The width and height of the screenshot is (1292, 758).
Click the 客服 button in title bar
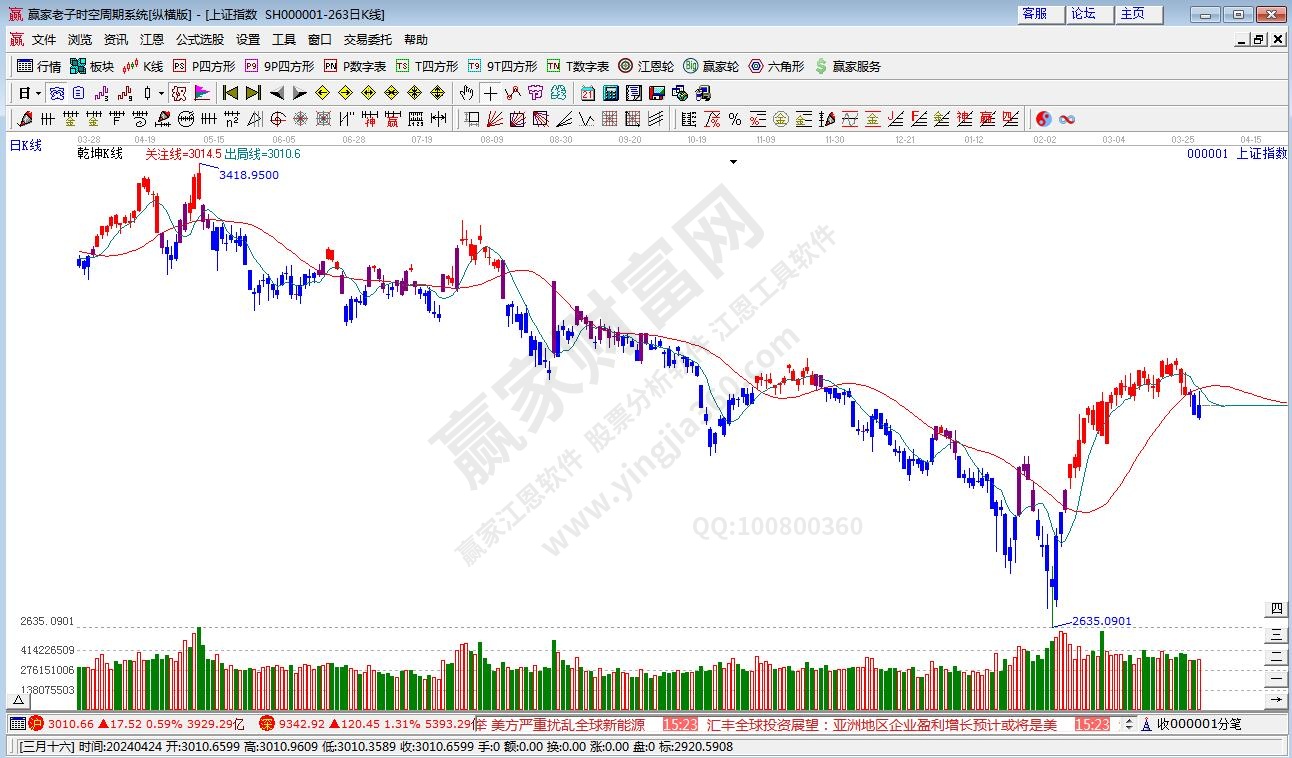[1035, 14]
